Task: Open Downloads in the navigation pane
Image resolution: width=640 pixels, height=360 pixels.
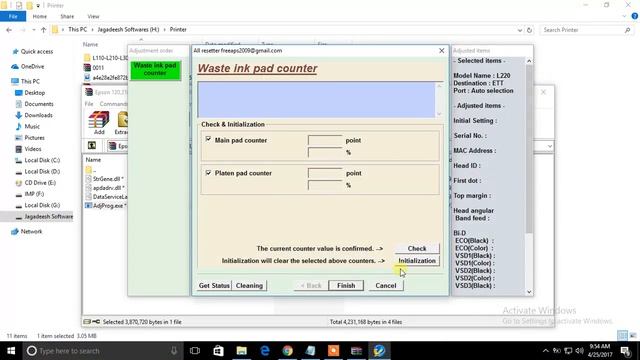Action: 38,115
